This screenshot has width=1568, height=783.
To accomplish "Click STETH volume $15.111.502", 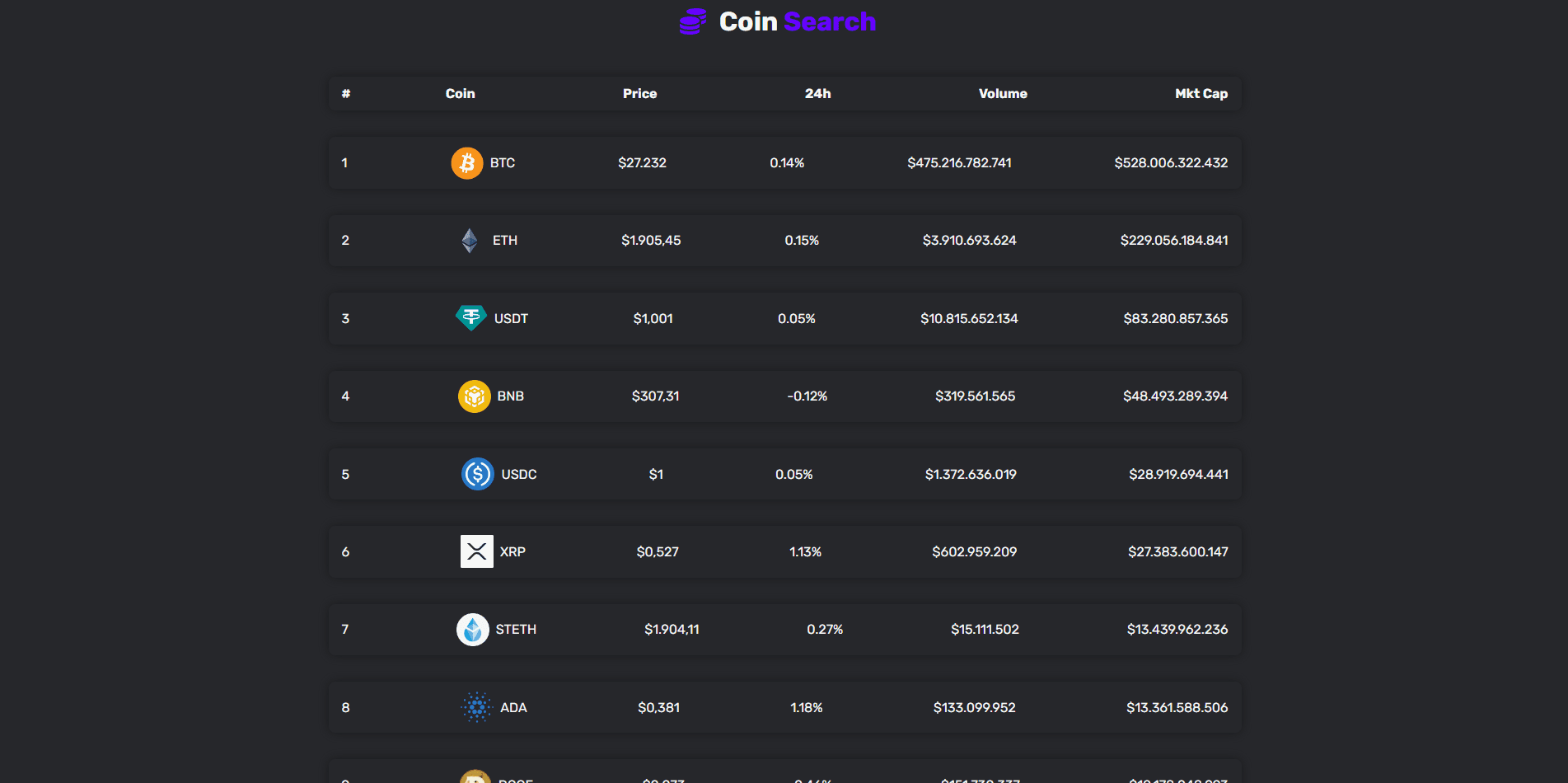I will tap(985, 630).
